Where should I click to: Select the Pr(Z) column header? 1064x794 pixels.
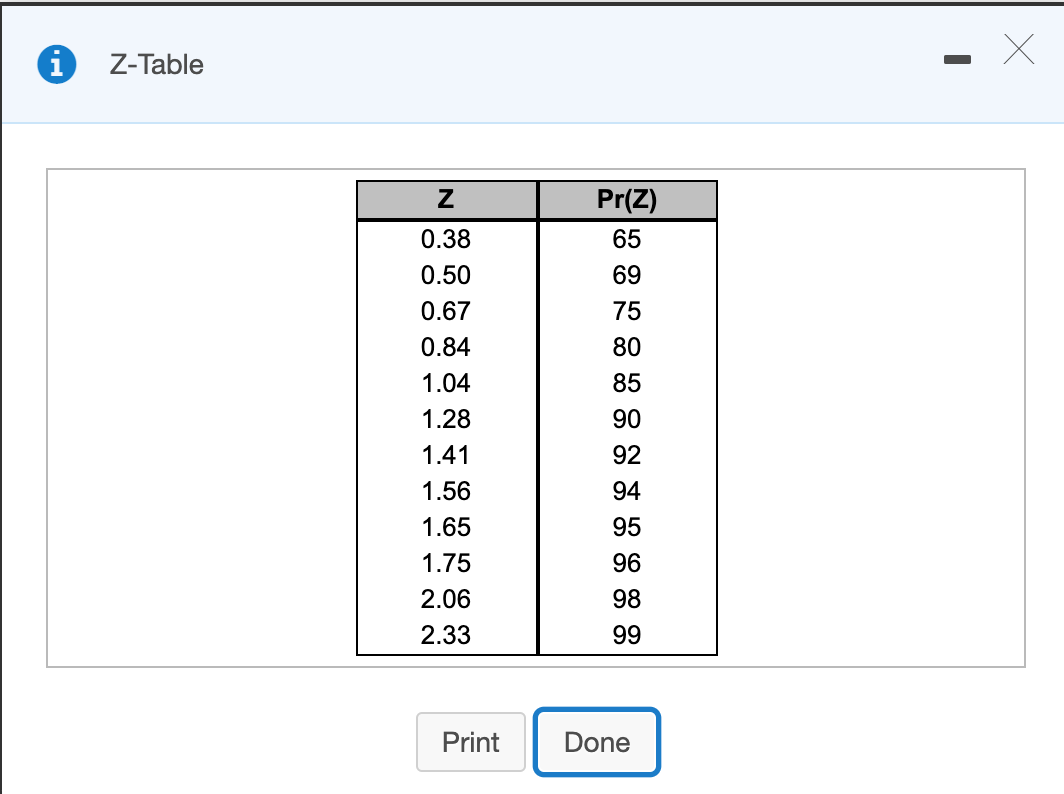(x=627, y=199)
